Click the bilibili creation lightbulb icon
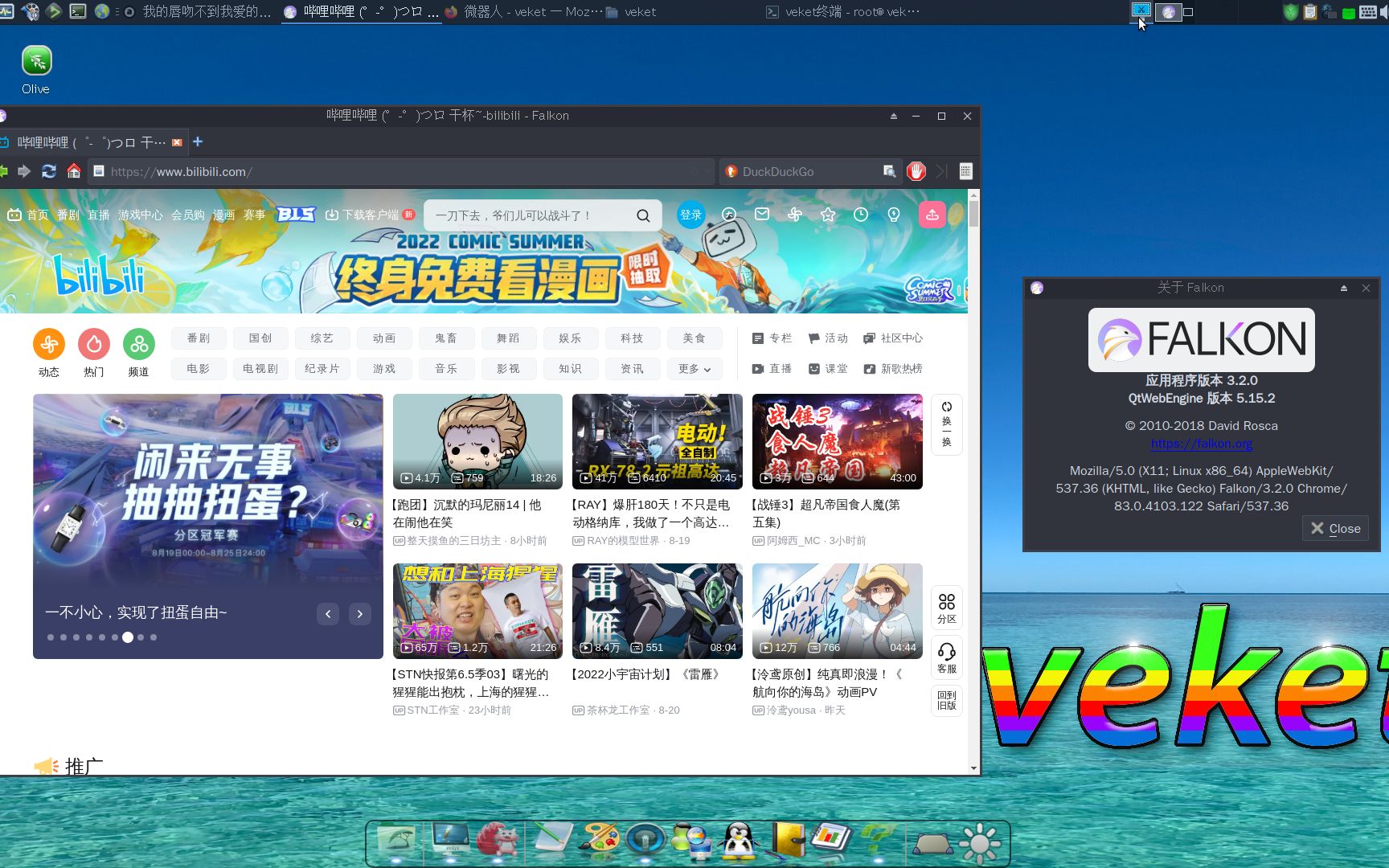This screenshot has height=868, width=1389. click(894, 215)
